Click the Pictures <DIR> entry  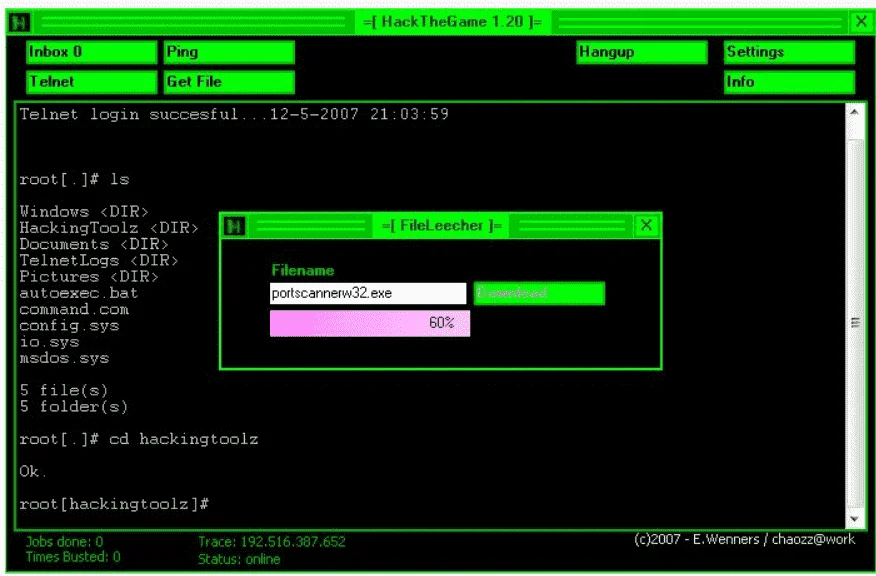tap(89, 277)
